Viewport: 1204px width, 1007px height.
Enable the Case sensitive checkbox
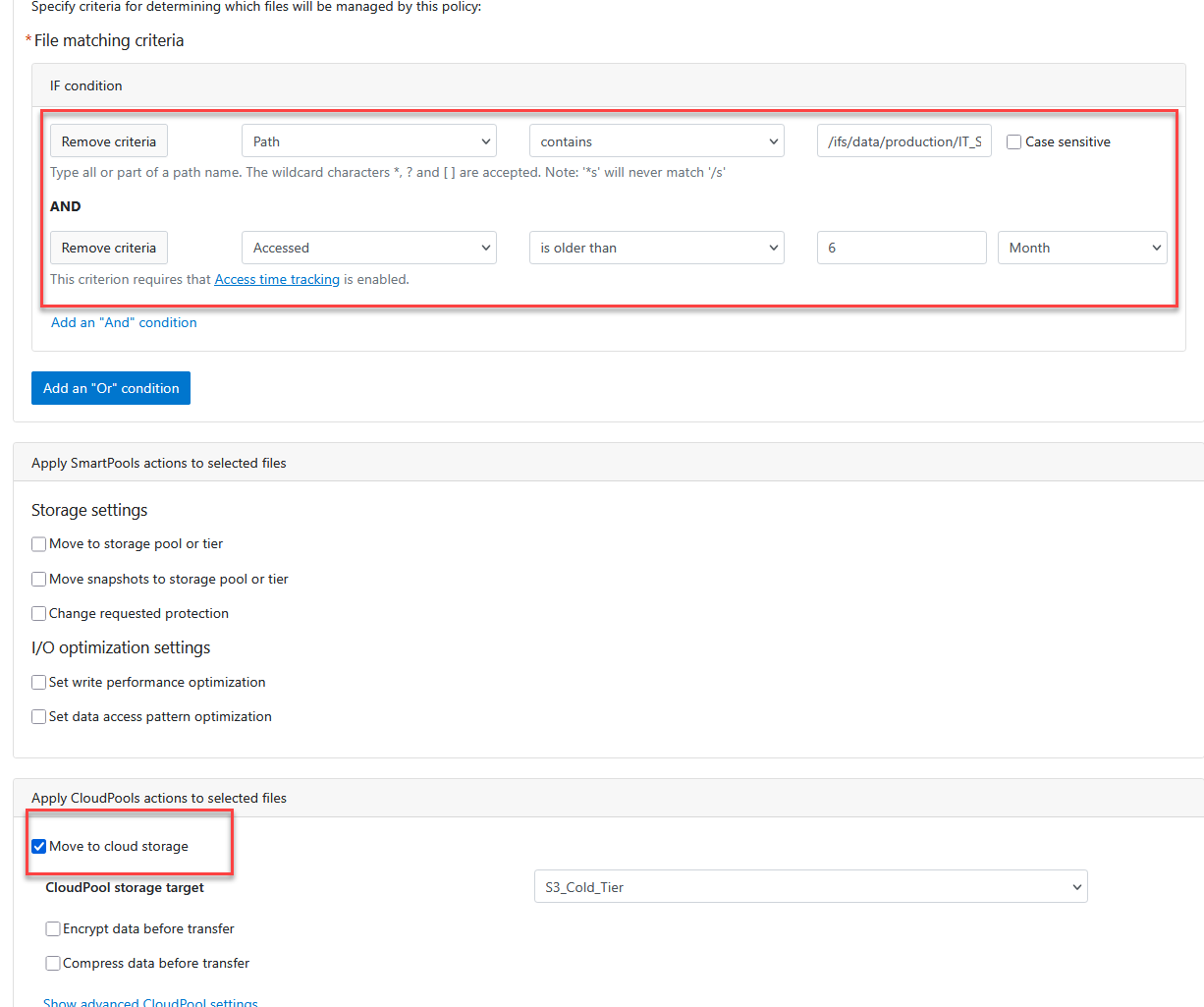(x=1014, y=142)
